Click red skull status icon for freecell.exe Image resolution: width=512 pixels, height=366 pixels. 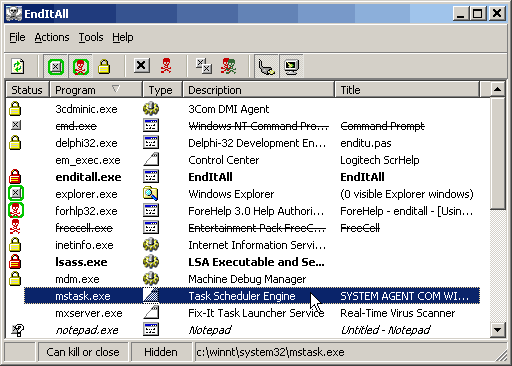click(15, 227)
